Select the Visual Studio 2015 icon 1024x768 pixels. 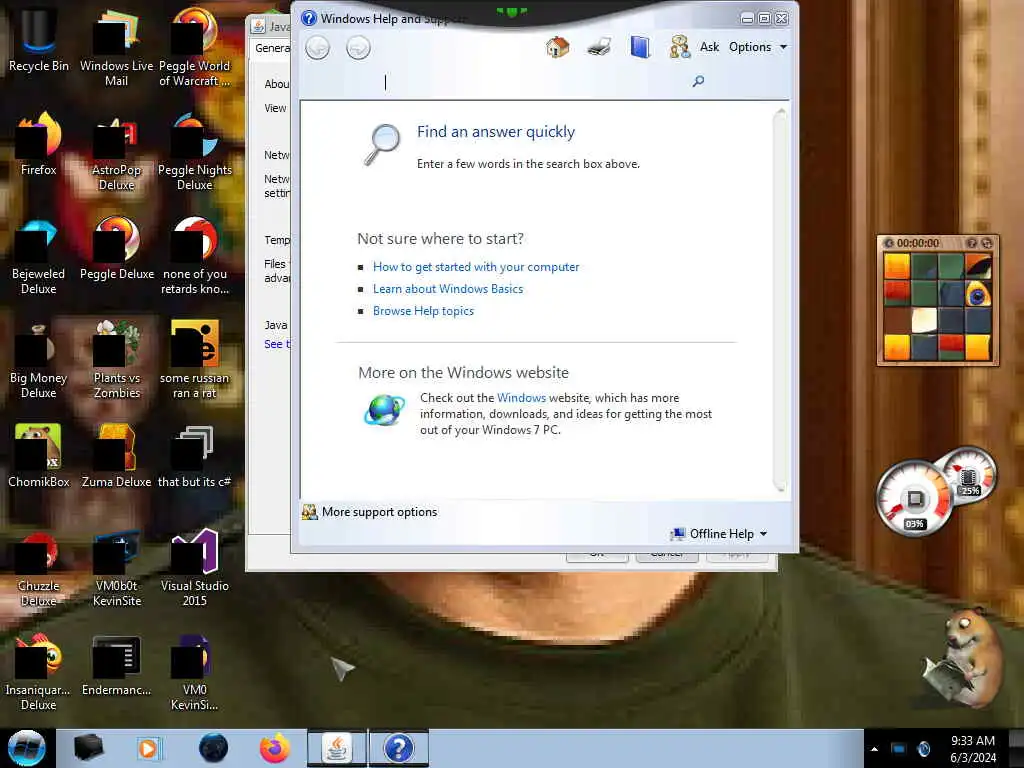pyautogui.click(x=195, y=568)
